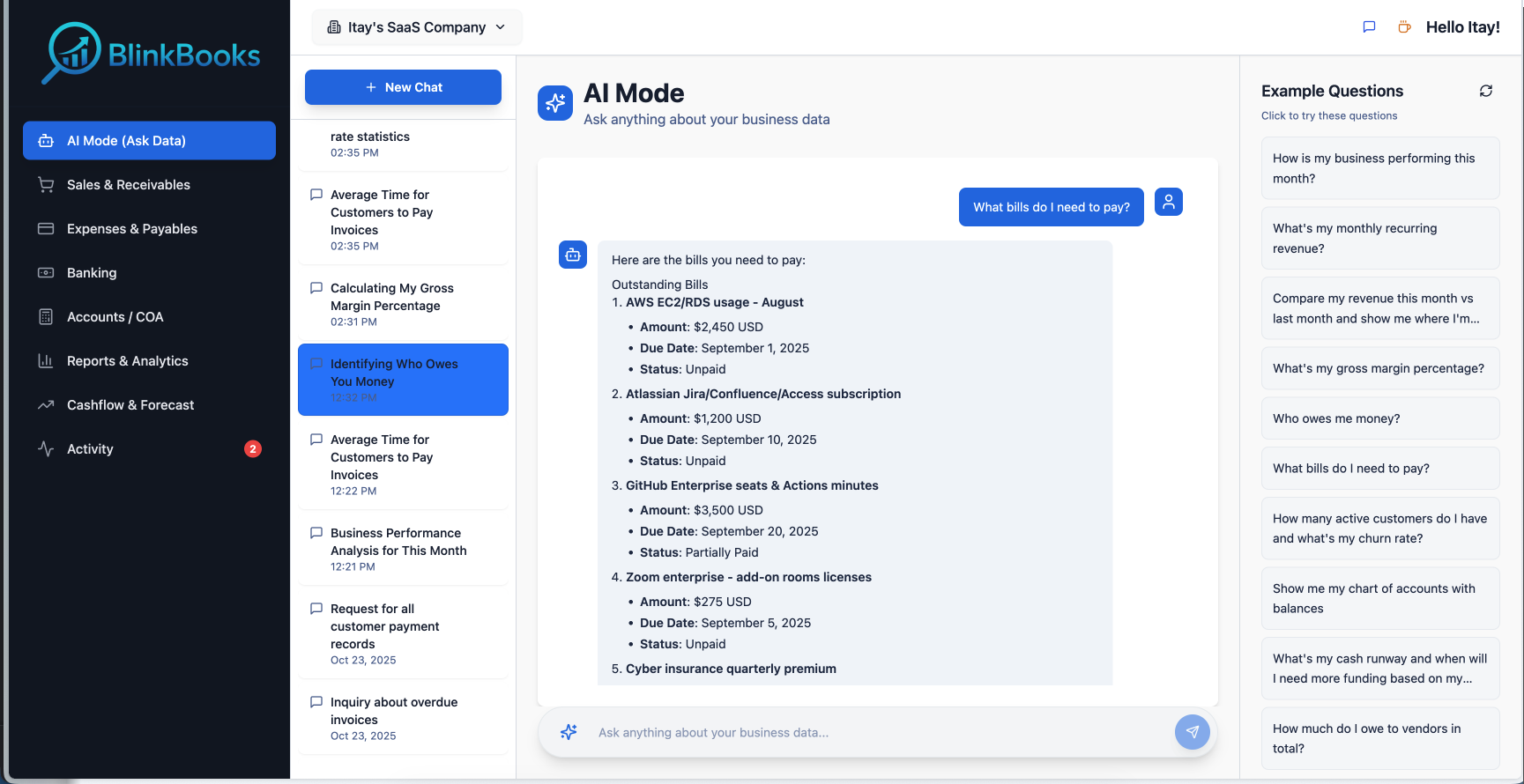This screenshot has width=1524, height=784.
Task: Open Request for all customer payment records chat
Action: click(403, 633)
